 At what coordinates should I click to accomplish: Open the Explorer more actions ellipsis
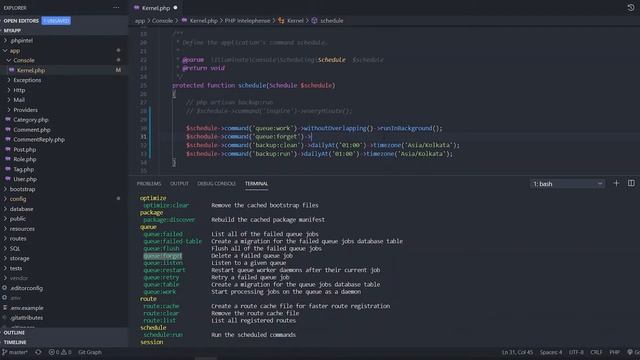[116, 7]
